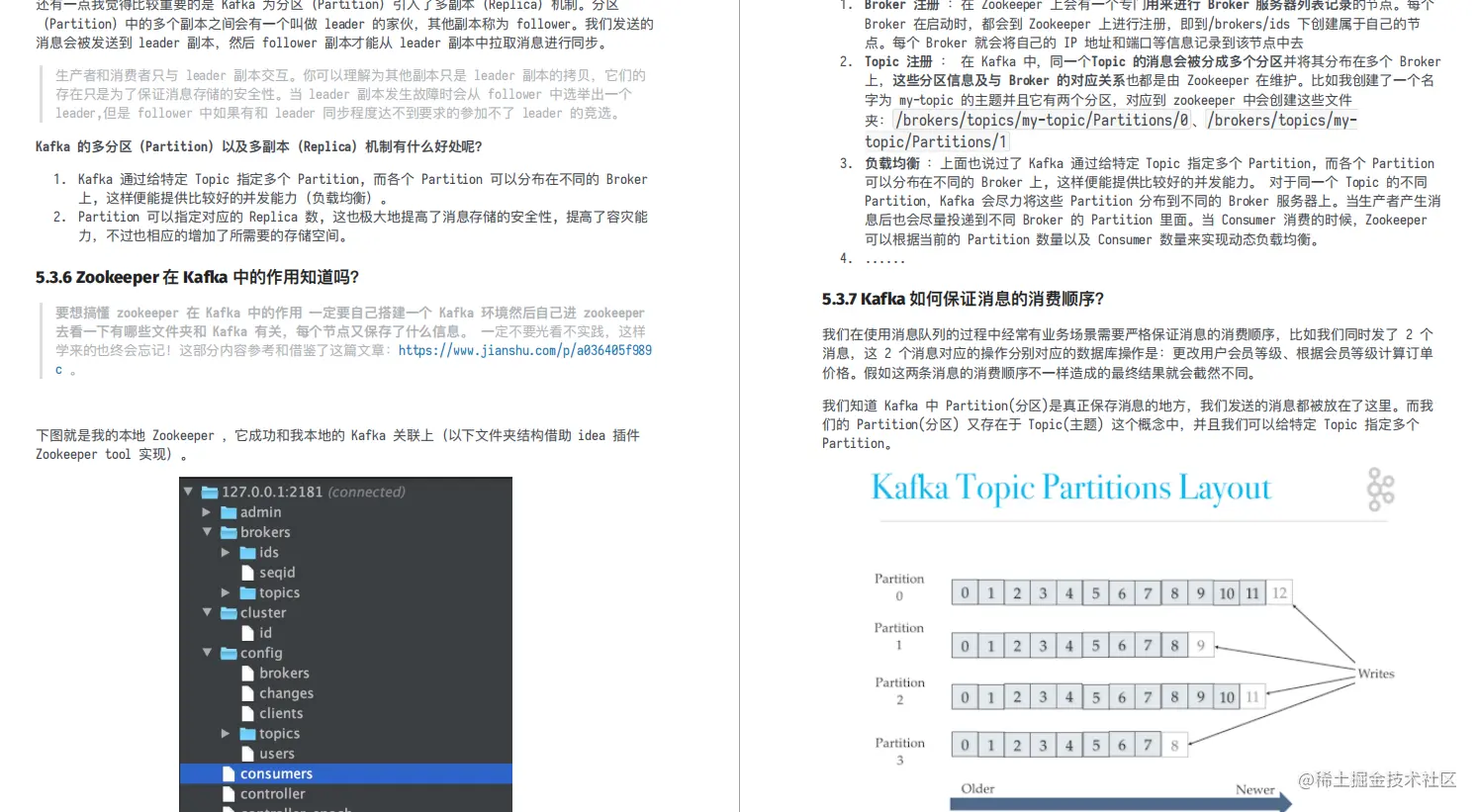
Task: Expand the topics node under config
Action: click(x=226, y=733)
